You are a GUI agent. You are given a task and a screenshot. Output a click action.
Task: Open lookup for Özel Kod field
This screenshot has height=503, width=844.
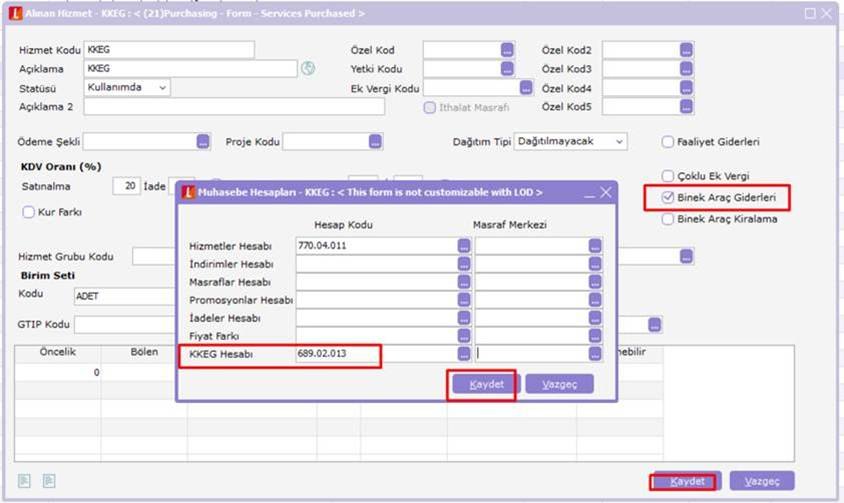point(507,50)
